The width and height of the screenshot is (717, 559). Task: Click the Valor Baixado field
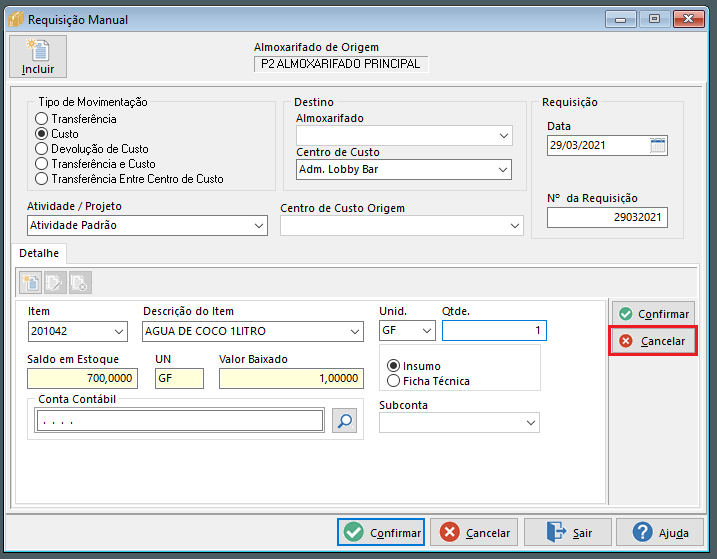tap(291, 378)
